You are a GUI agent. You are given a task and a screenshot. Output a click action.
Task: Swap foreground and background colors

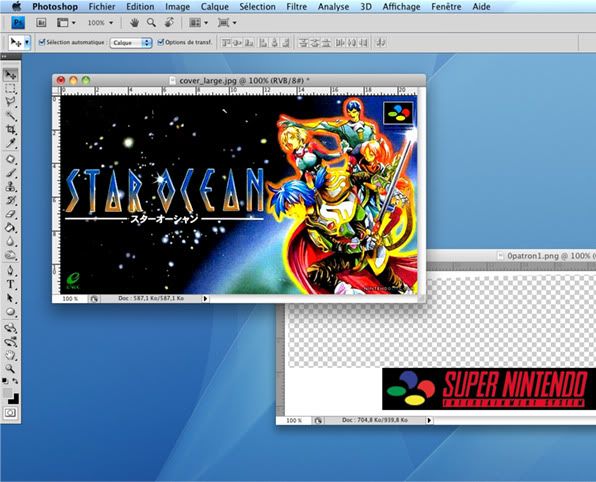(15, 381)
